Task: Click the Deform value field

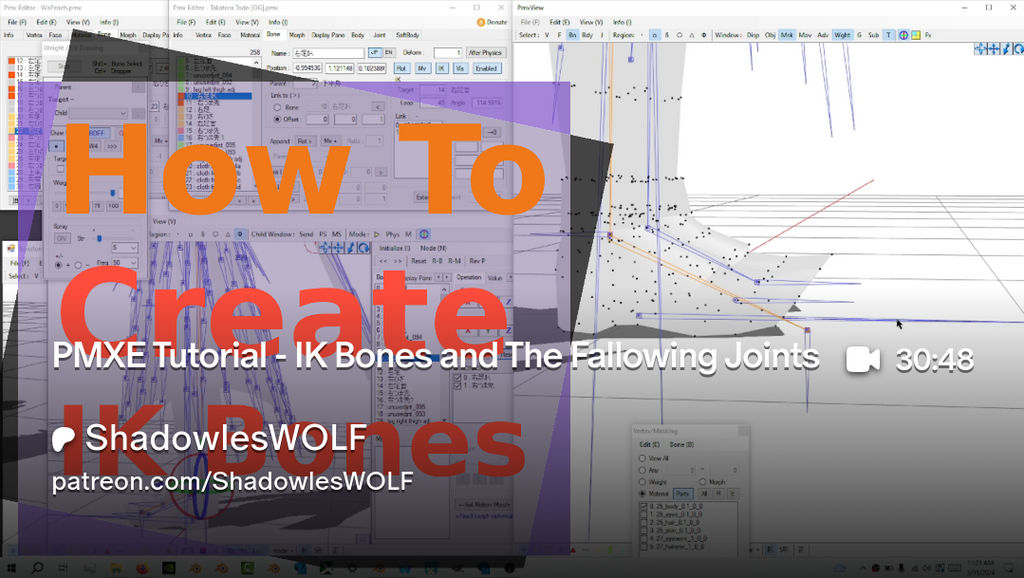Action: [x=448, y=53]
